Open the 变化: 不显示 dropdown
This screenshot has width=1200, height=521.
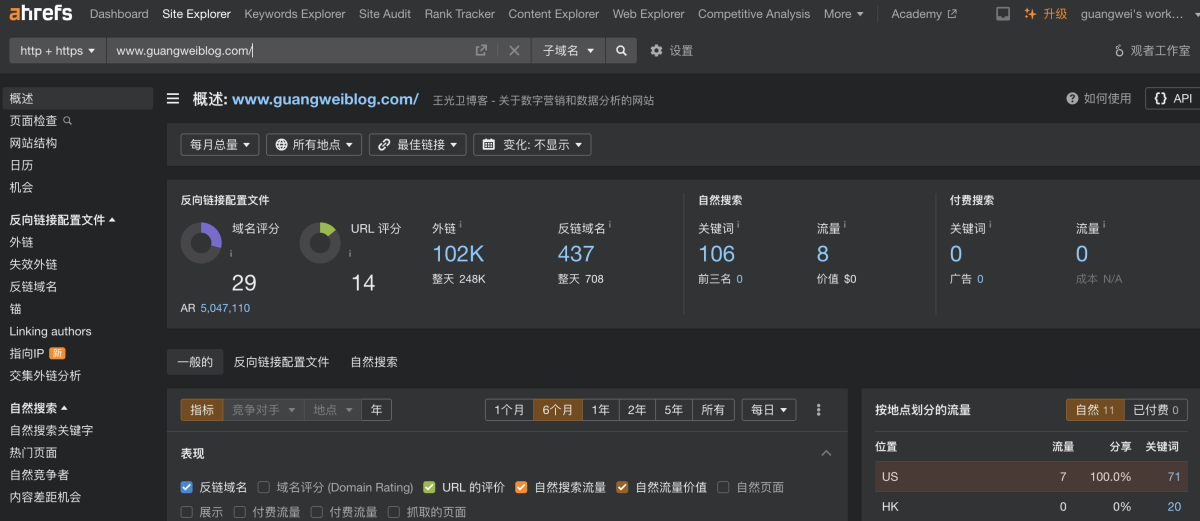(532, 144)
